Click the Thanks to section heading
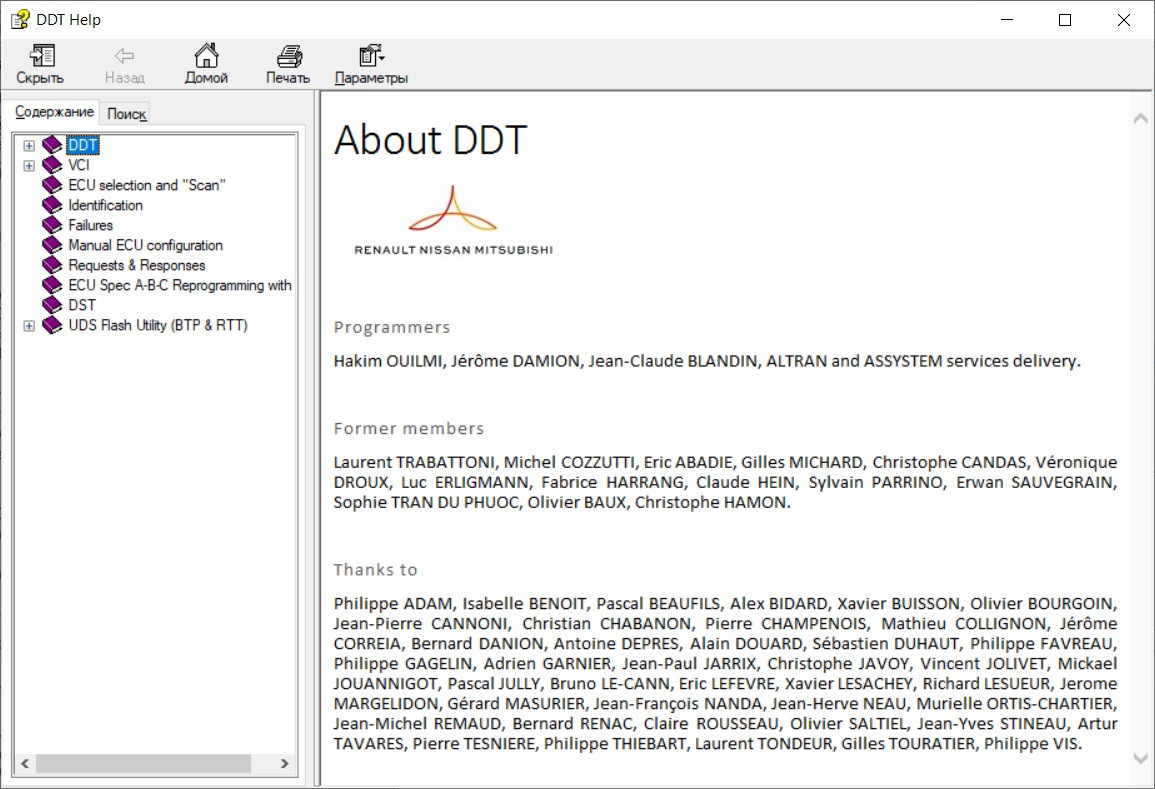 (376, 569)
